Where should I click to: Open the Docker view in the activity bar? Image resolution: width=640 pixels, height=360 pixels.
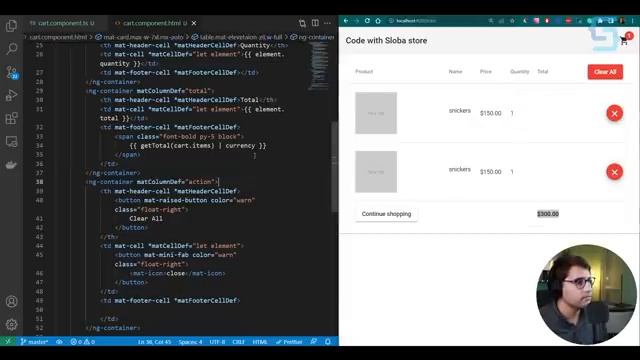coord(11,165)
